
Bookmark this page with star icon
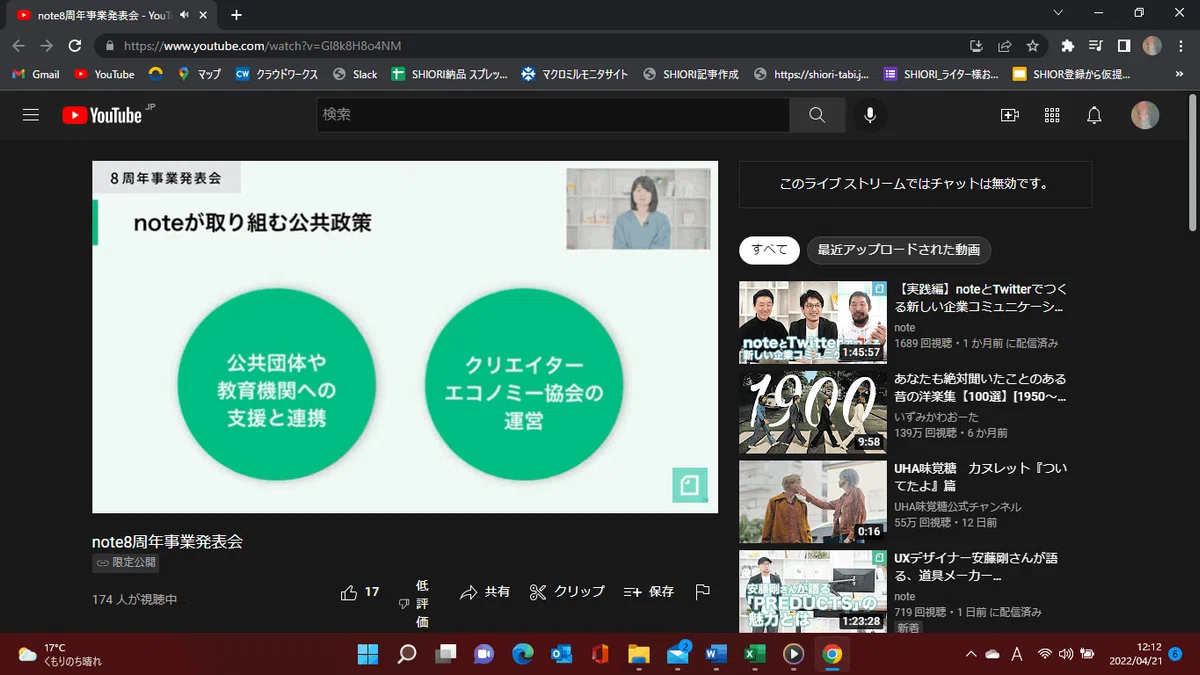(x=1033, y=46)
